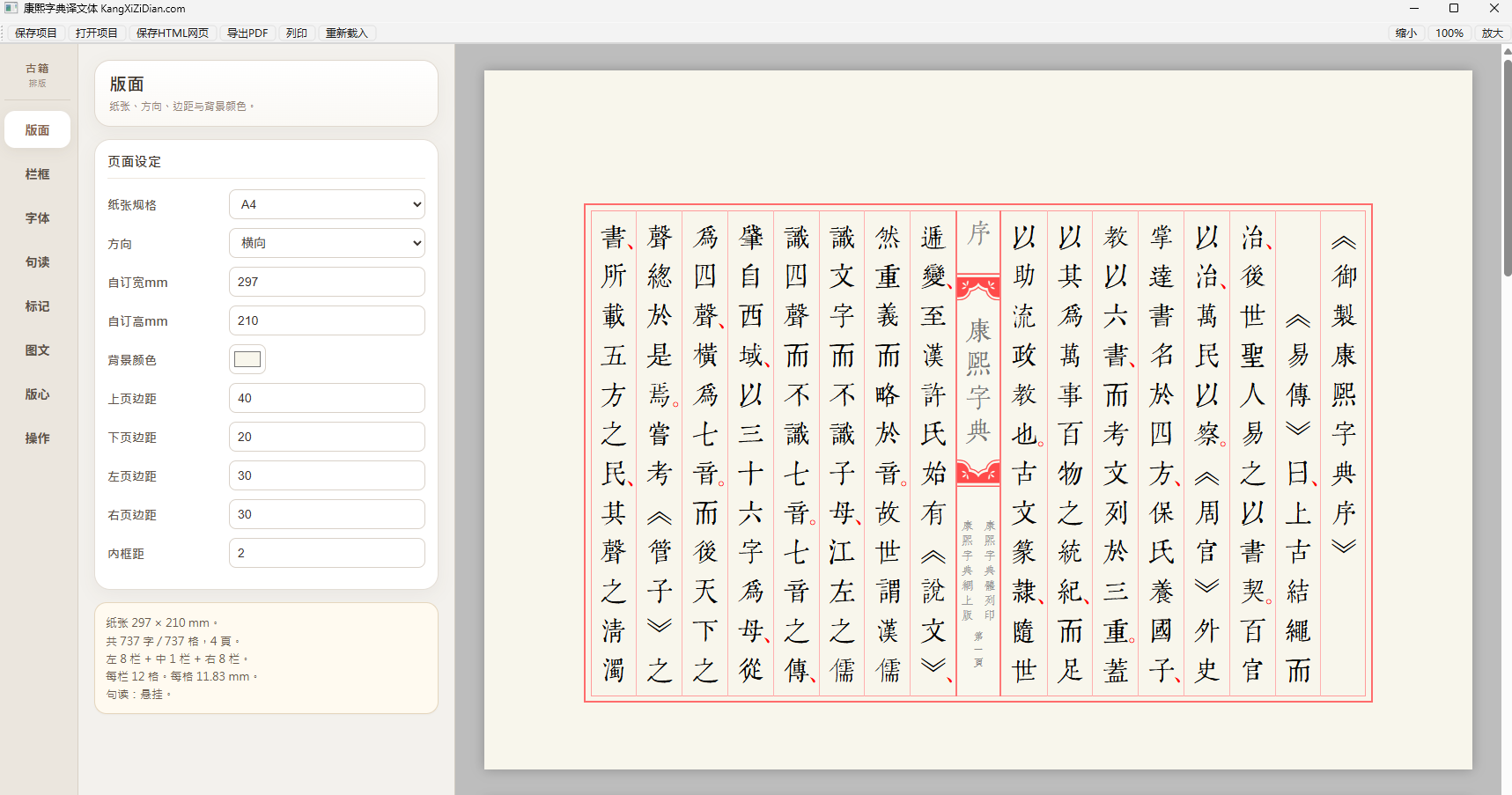Click 句读：悬挂 summary line

tap(138, 694)
